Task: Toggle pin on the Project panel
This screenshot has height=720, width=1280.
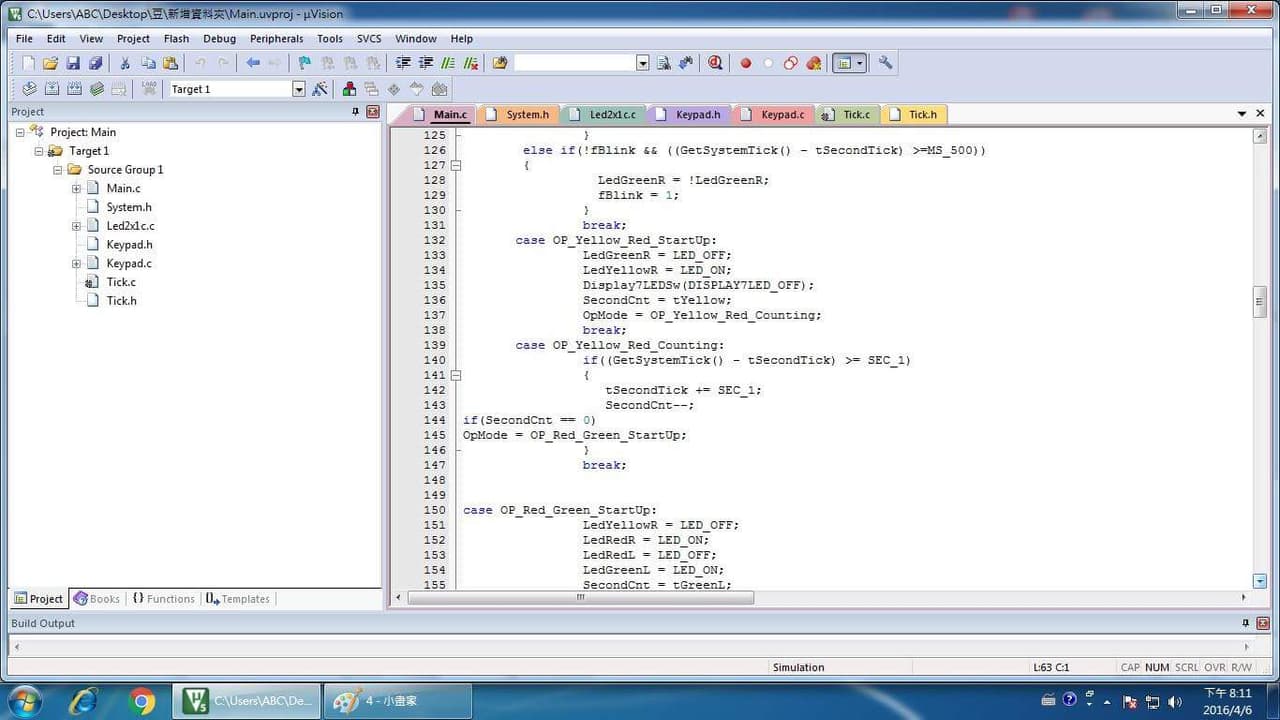Action: 355,112
